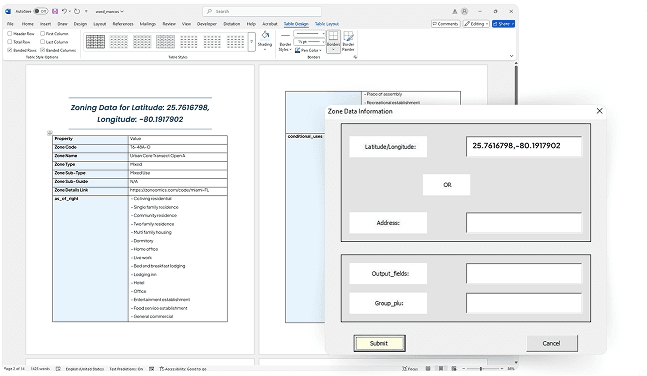Switch to the Mailings tab

pyautogui.click(x=147, y=24)
